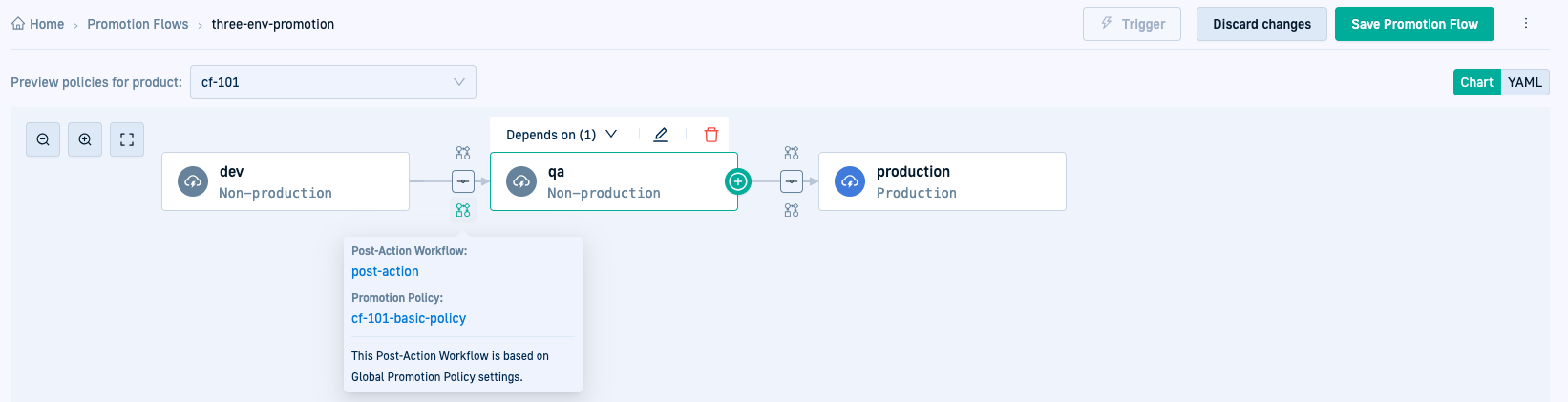Image resolution: width=1568 pixels, height=402 pixels.
Task: Delete the qa environment with trash icon
Action: [711, 135]
